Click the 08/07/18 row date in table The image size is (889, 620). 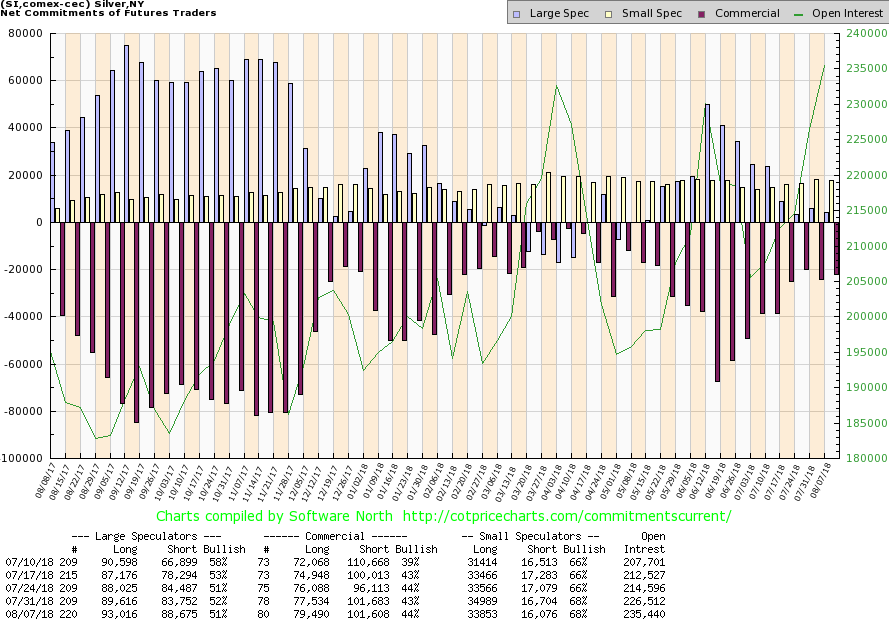(26, 611)
